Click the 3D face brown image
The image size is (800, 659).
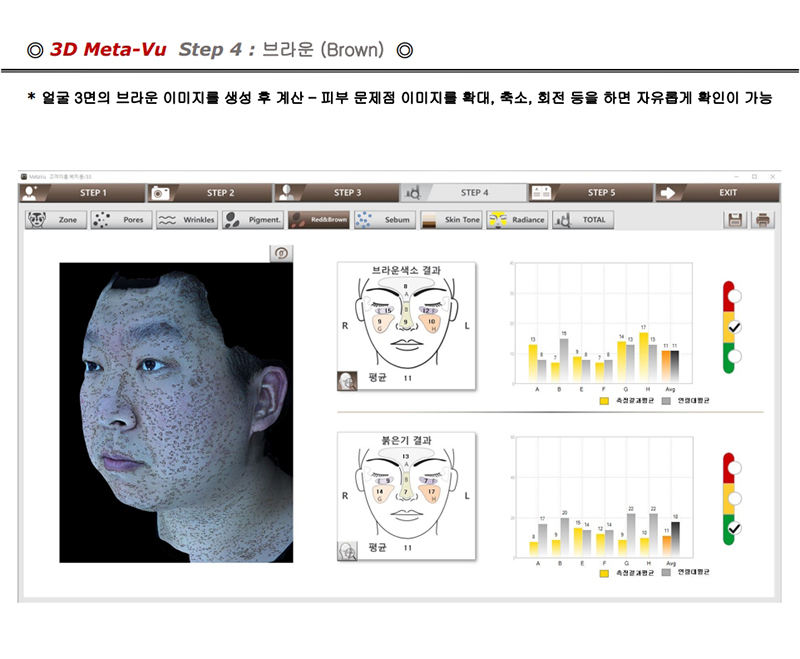(x=176, y=412)
